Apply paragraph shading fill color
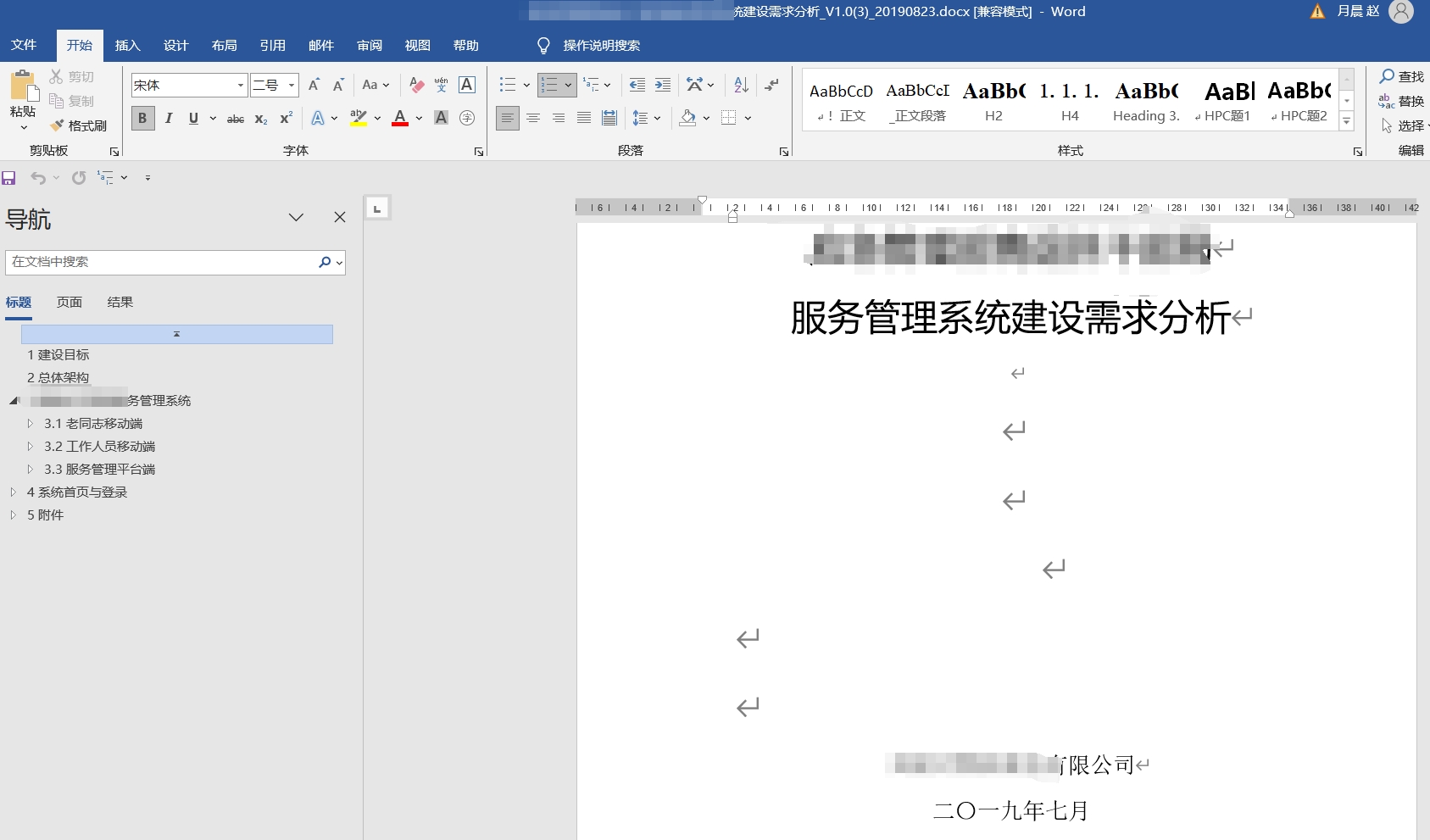 pyautogui.click(x=687, y=118)
